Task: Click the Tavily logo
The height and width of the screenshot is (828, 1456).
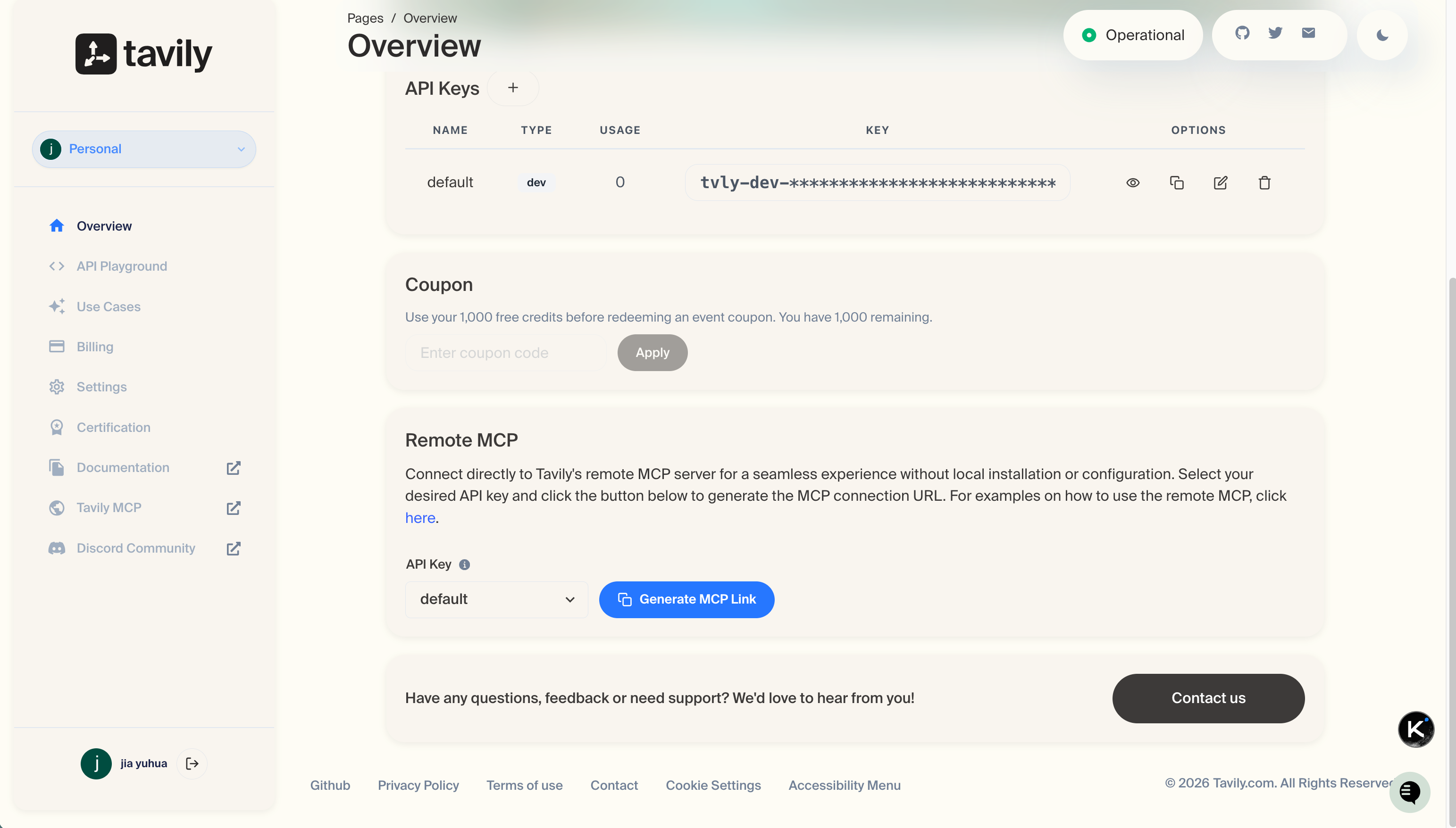Action: click(x=143, y=54)
